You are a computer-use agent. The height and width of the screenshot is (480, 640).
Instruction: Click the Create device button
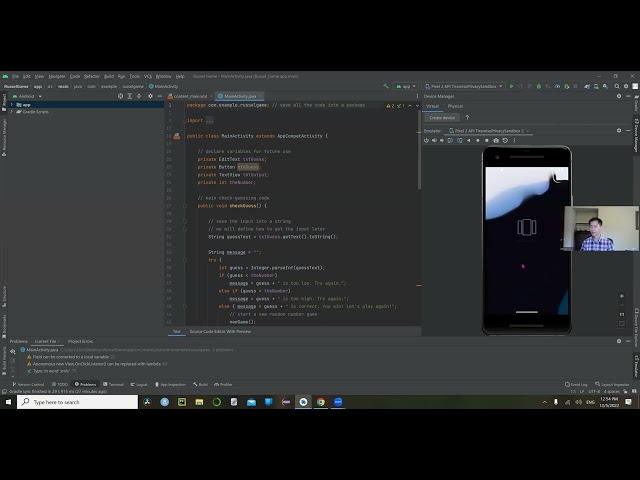442,118
